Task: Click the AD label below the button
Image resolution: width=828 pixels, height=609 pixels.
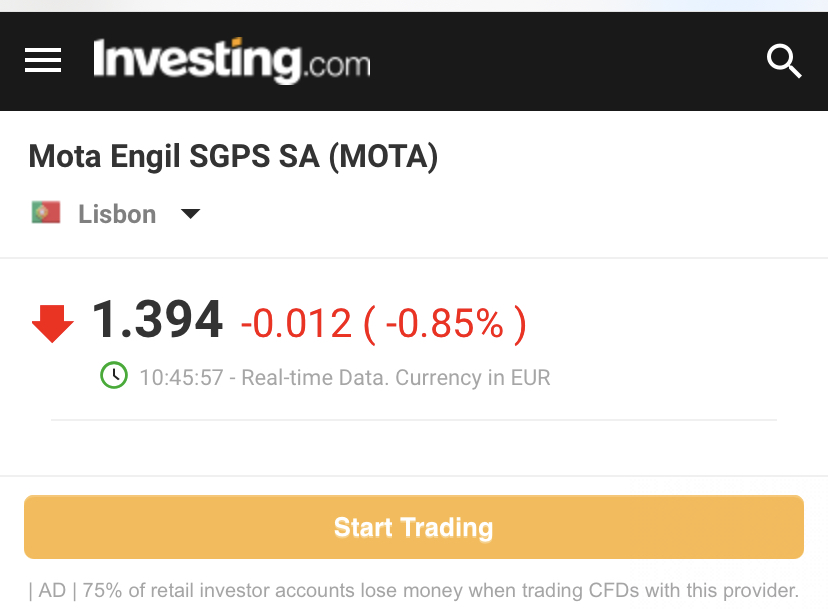Action: point(52,590)
